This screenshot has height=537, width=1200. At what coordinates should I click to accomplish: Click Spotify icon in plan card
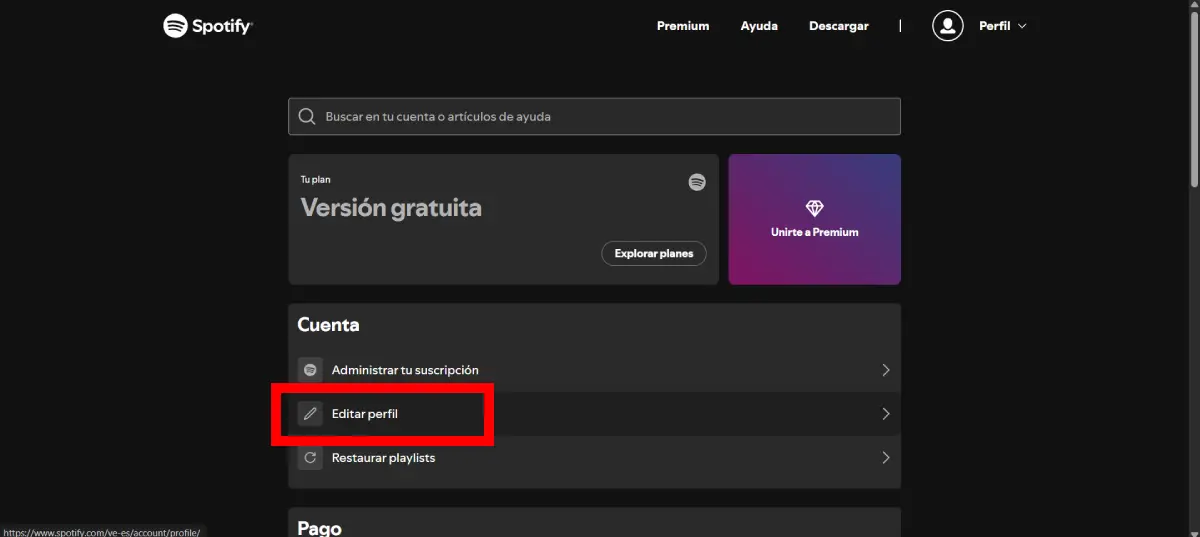pyautogui.click(x=697, y=182)
